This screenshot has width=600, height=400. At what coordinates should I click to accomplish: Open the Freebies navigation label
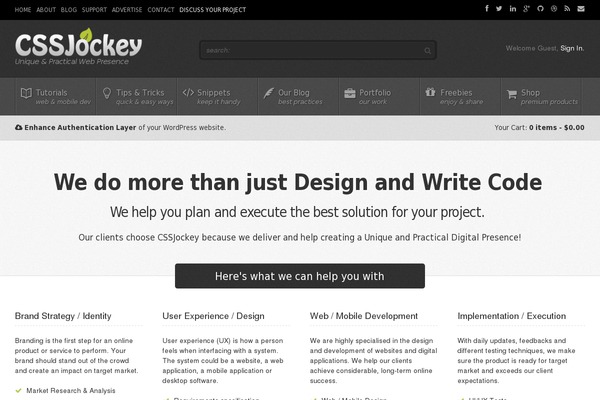(x=456, y=93)
